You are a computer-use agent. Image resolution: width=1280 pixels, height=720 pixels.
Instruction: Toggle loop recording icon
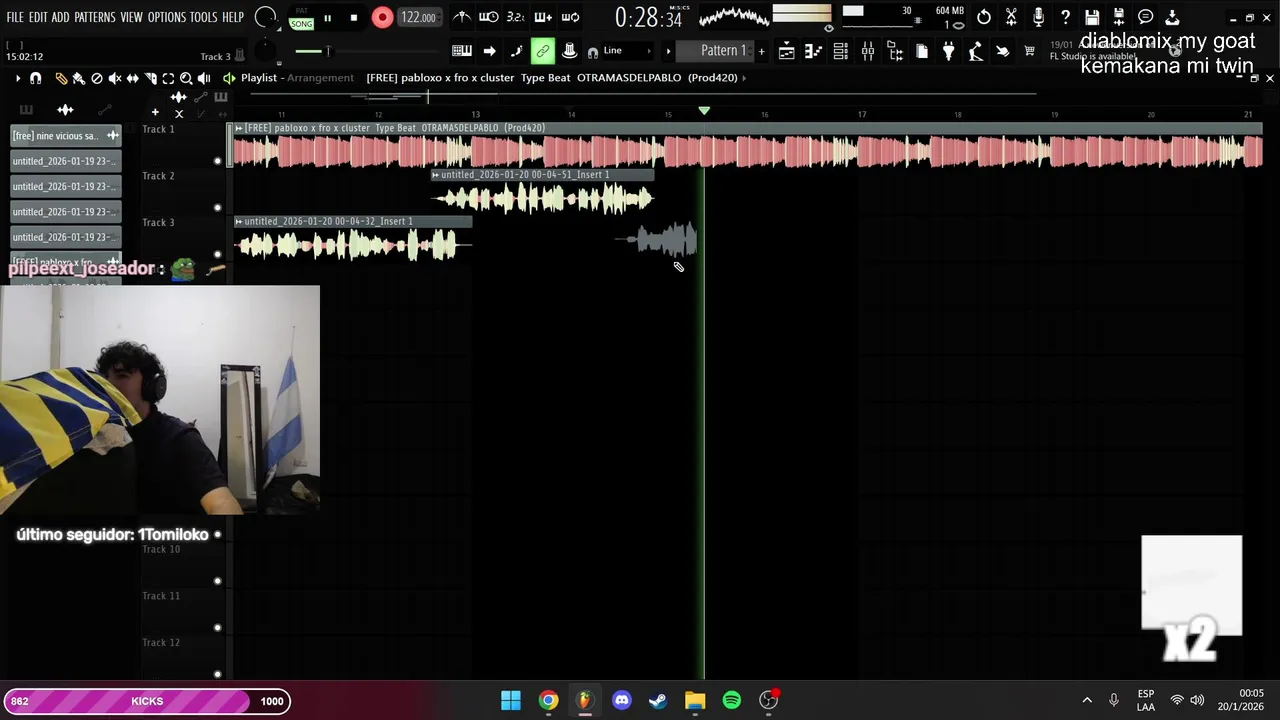(x=570, y=17)
